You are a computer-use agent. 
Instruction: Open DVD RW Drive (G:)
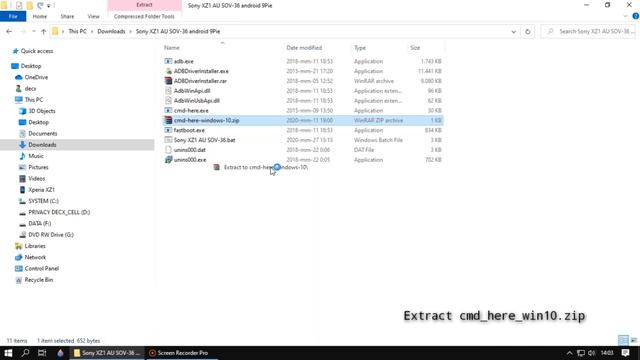click(51, 235)
